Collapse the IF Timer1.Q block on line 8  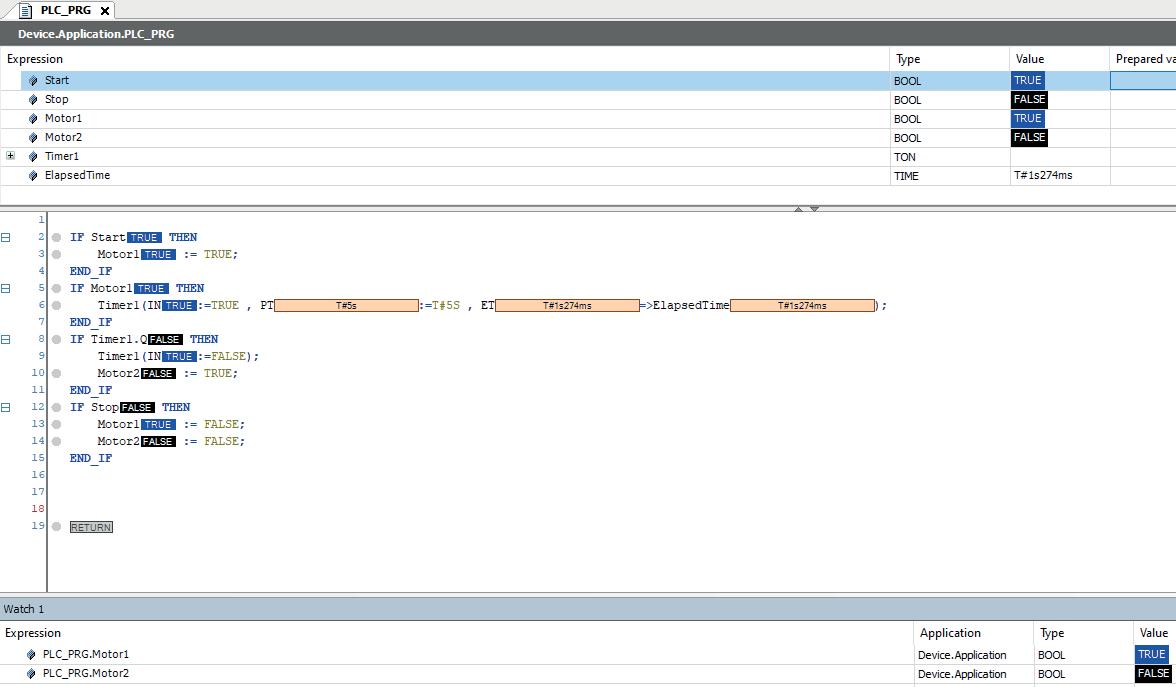tap(5, 339)
